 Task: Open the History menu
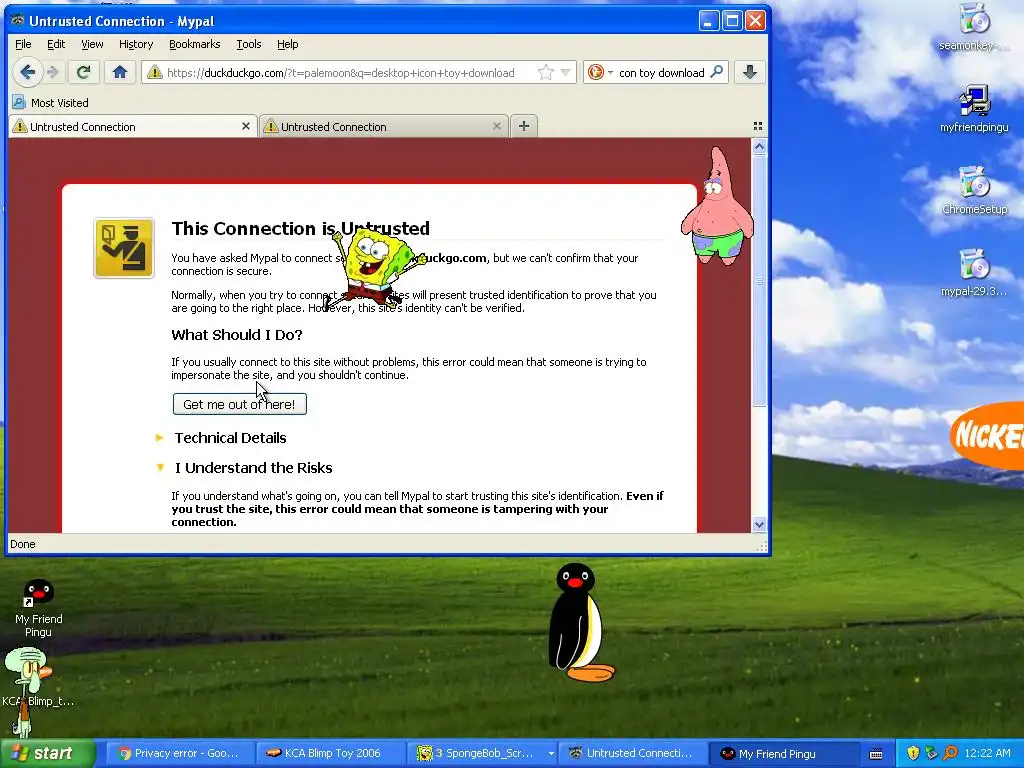(136, 44)
